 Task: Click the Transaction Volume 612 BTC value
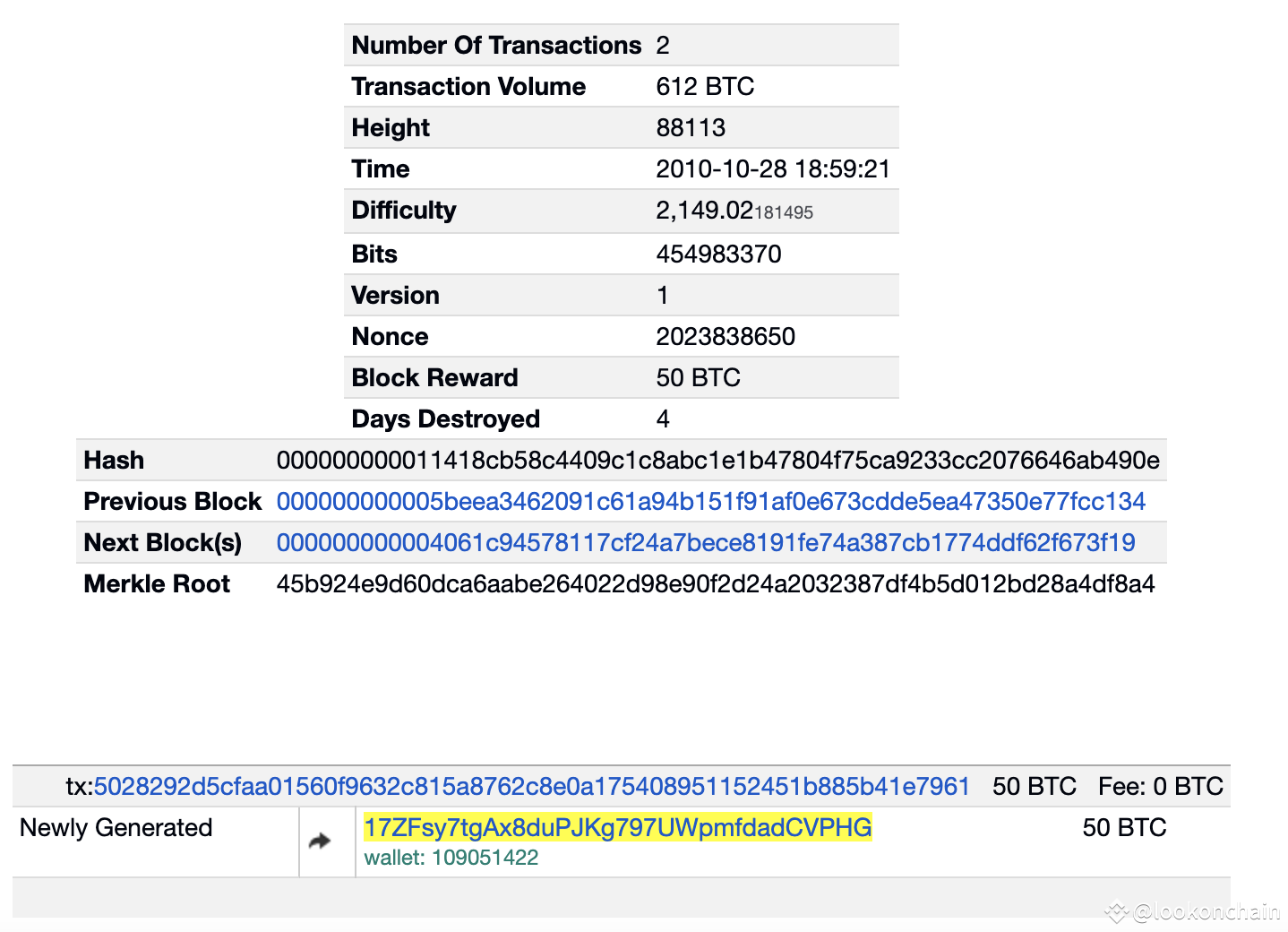(704, 86)
